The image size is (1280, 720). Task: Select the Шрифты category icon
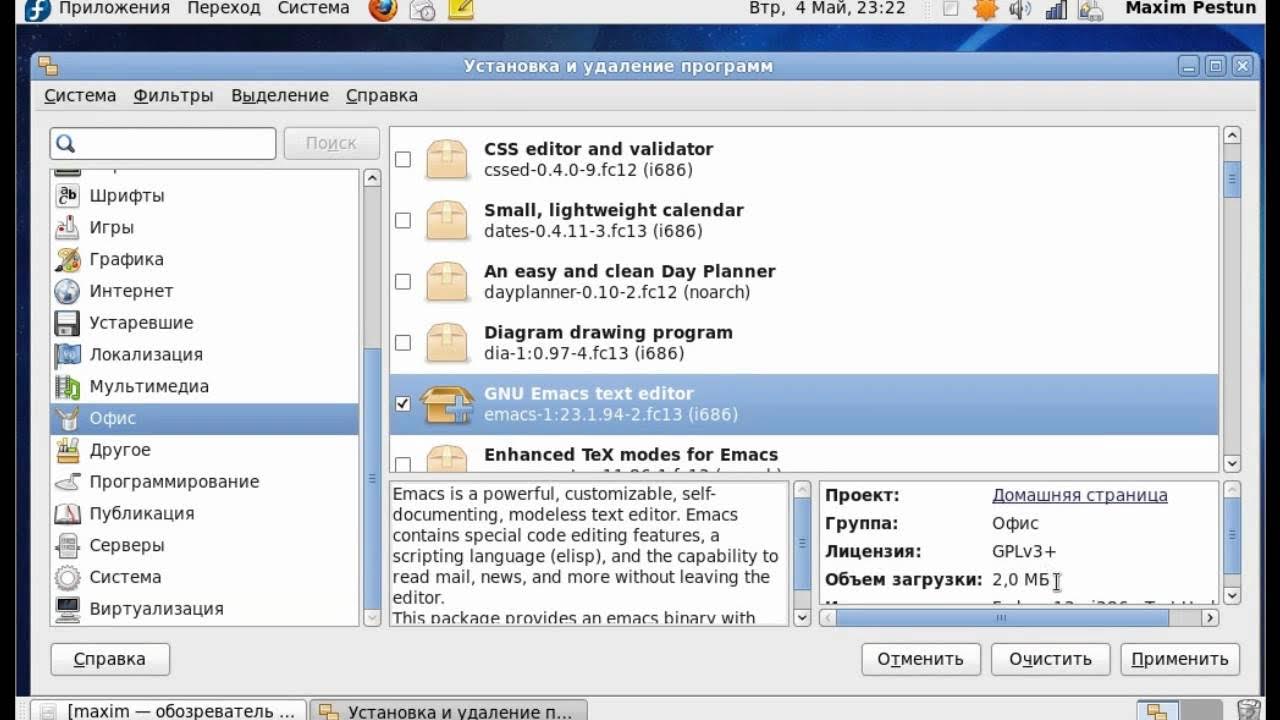click(67, 196)
